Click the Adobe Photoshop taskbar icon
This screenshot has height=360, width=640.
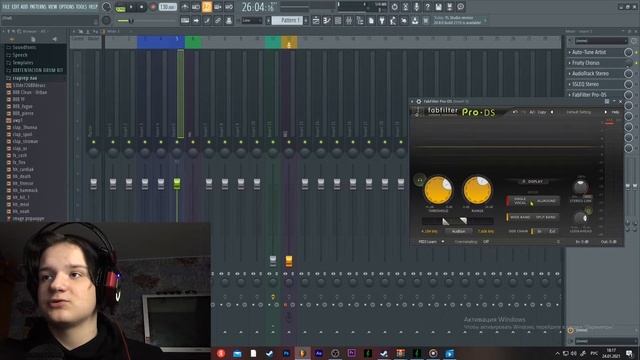(286, 353)
